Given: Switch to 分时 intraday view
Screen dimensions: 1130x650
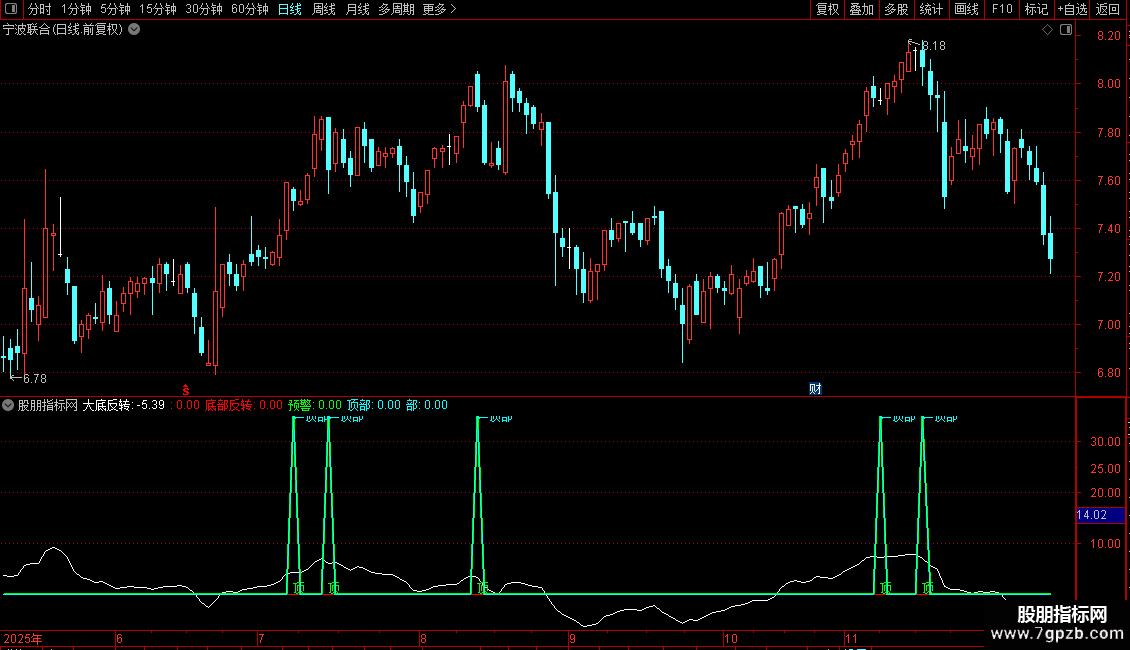Looking at the screenshot, I should (40, 9).
